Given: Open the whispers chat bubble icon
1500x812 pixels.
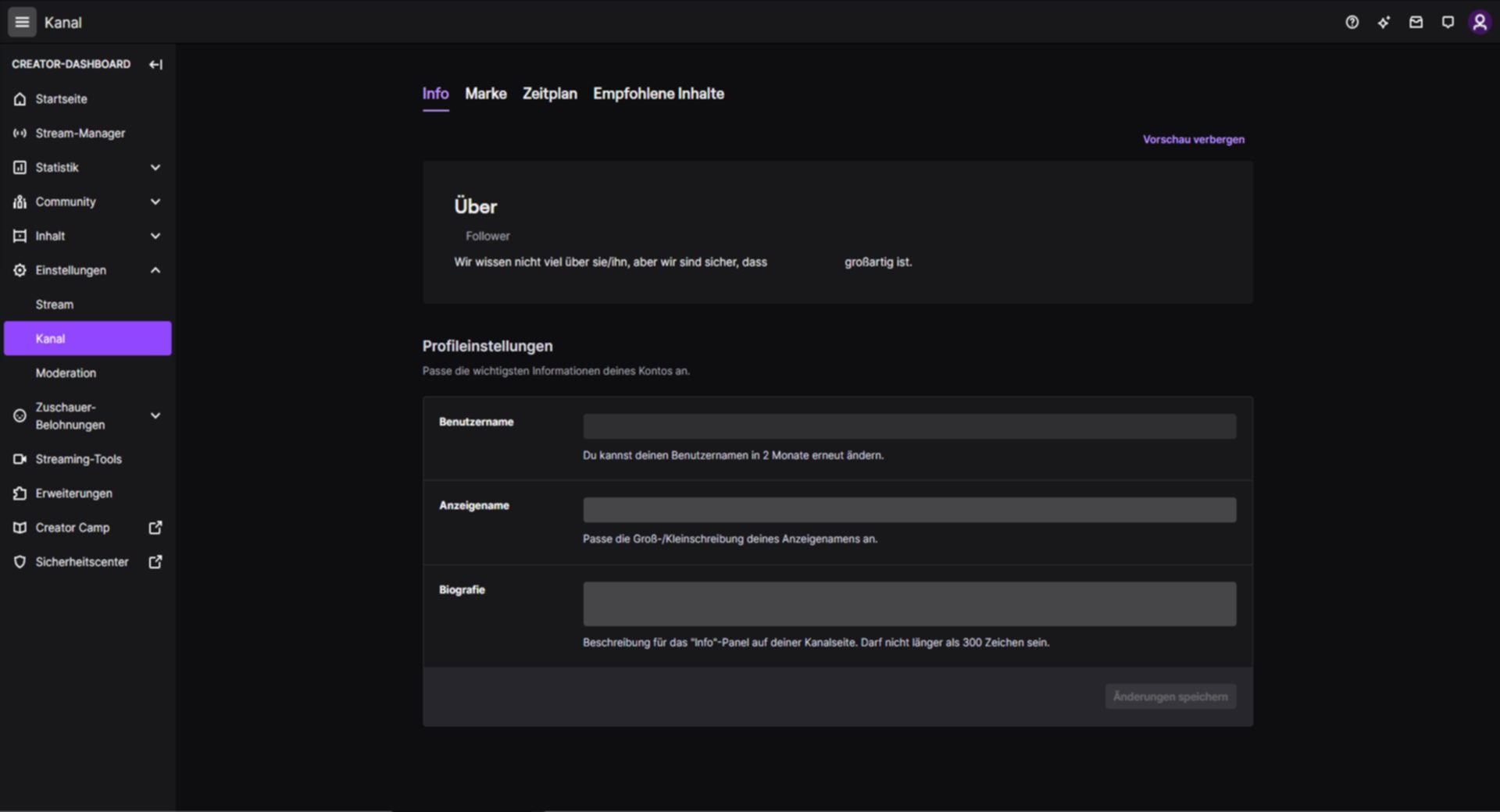Looking at the screenshot, I should click(x=1448, y=22).
